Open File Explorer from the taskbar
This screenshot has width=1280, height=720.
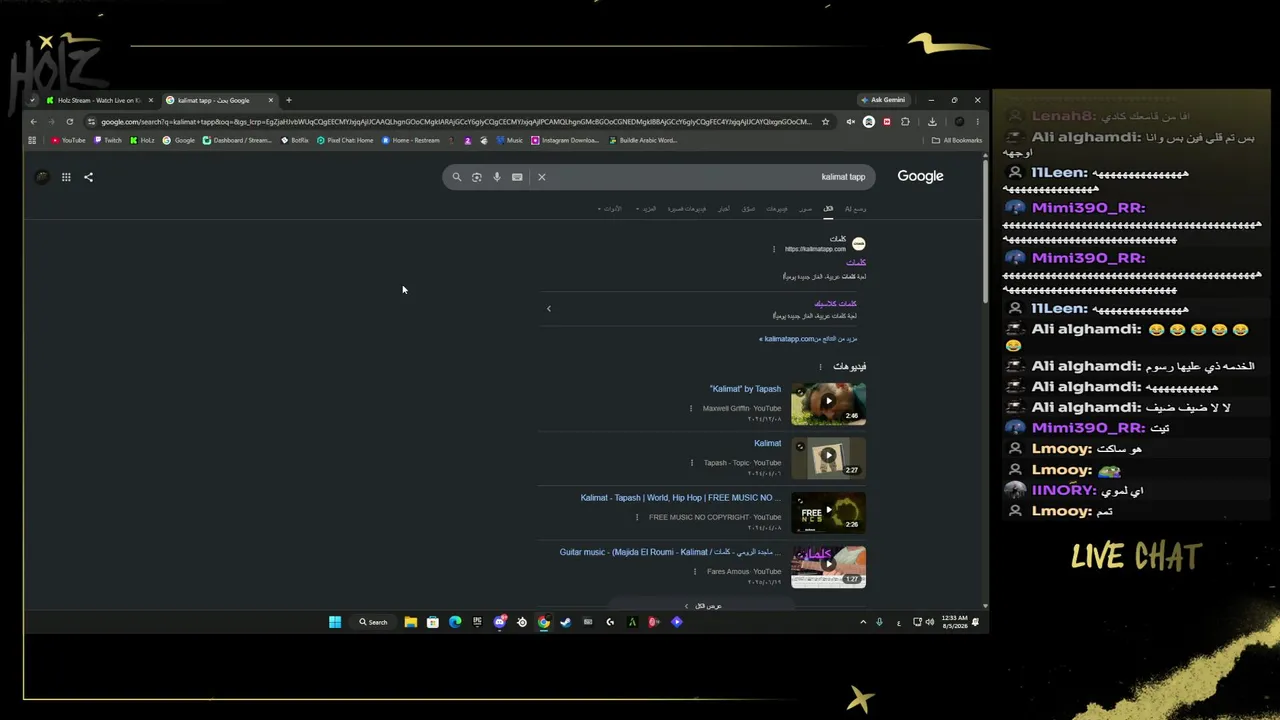pyautogui.click(x=410, y=622)
